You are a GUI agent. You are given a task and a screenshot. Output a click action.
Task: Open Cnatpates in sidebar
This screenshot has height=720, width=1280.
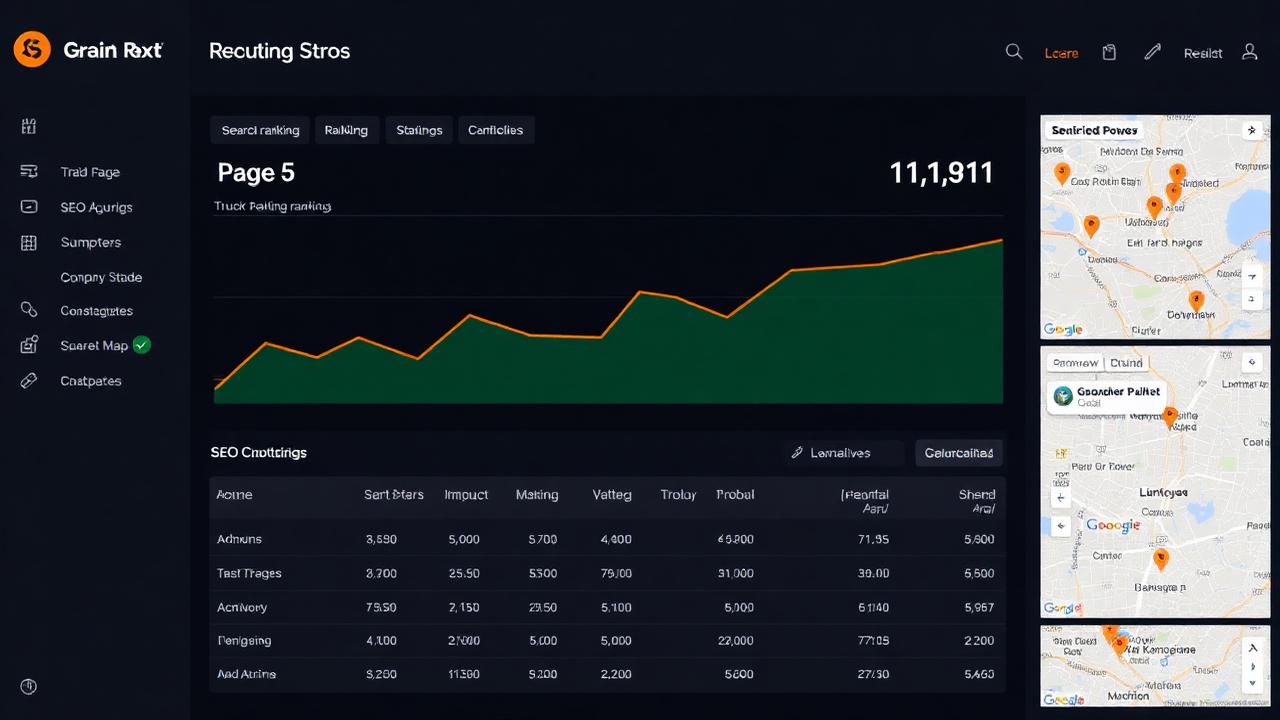tap(90, 381)
